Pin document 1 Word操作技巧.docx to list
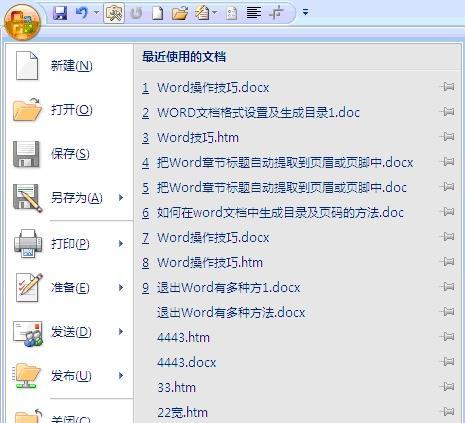This screenshot has width=465, height=423. pos(447,87)
